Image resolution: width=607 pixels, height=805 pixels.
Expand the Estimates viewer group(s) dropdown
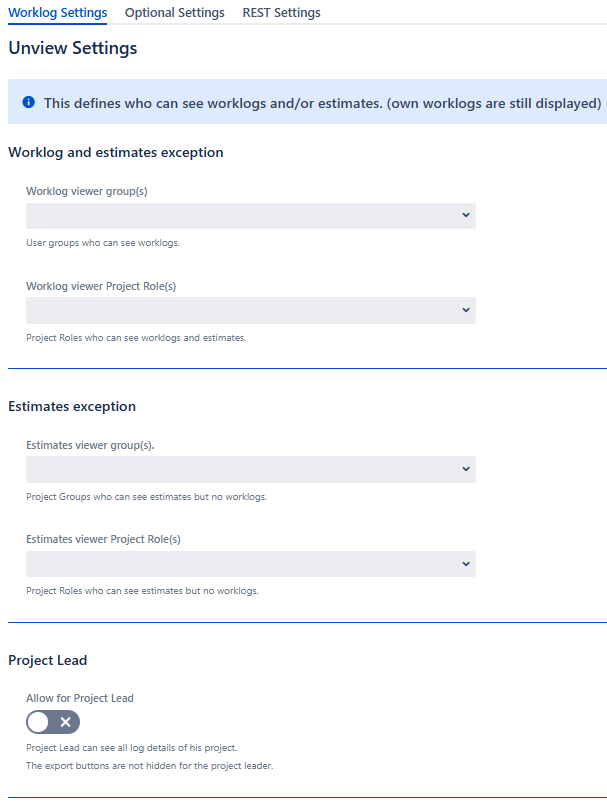(250, 469)
